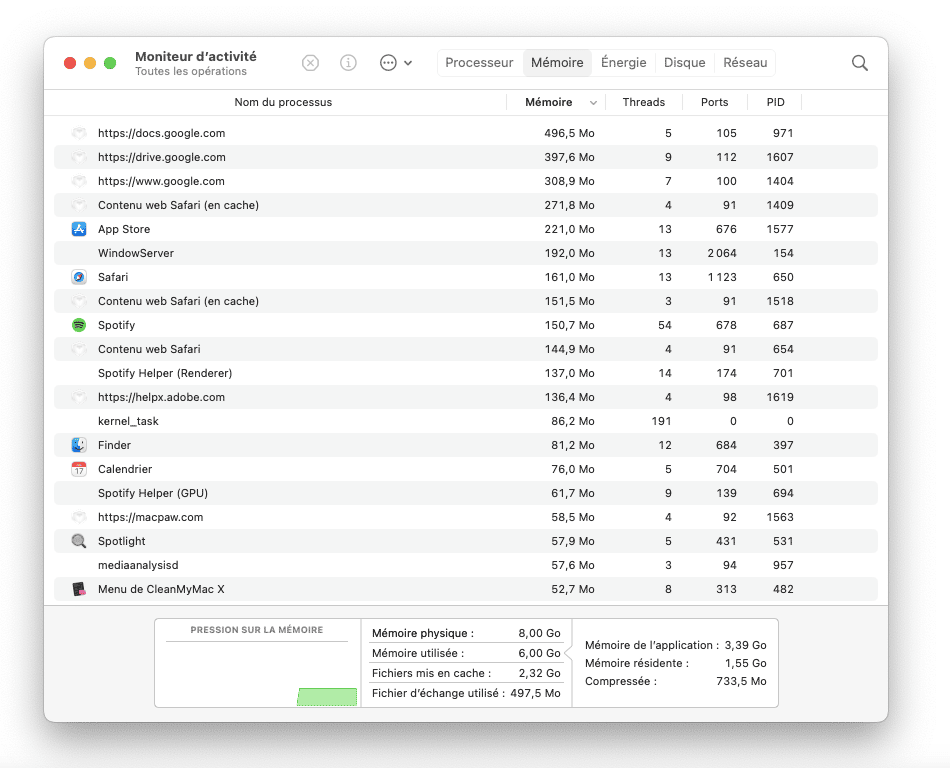Viewport: 950px width, 768px height.
Task: Click Fichier d'échange utilisé entry
Action: coord(466,693)
